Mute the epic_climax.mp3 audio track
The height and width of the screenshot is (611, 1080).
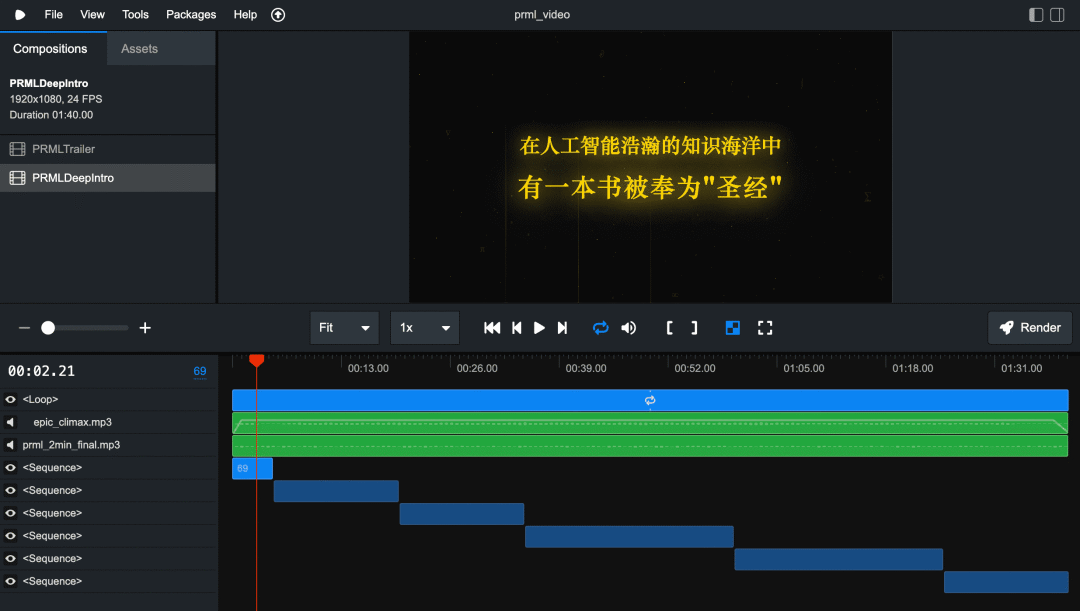9,421
